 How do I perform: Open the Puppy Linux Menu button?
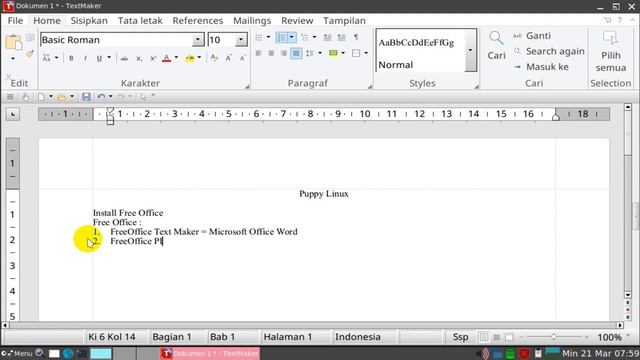(x=17, y=353)
